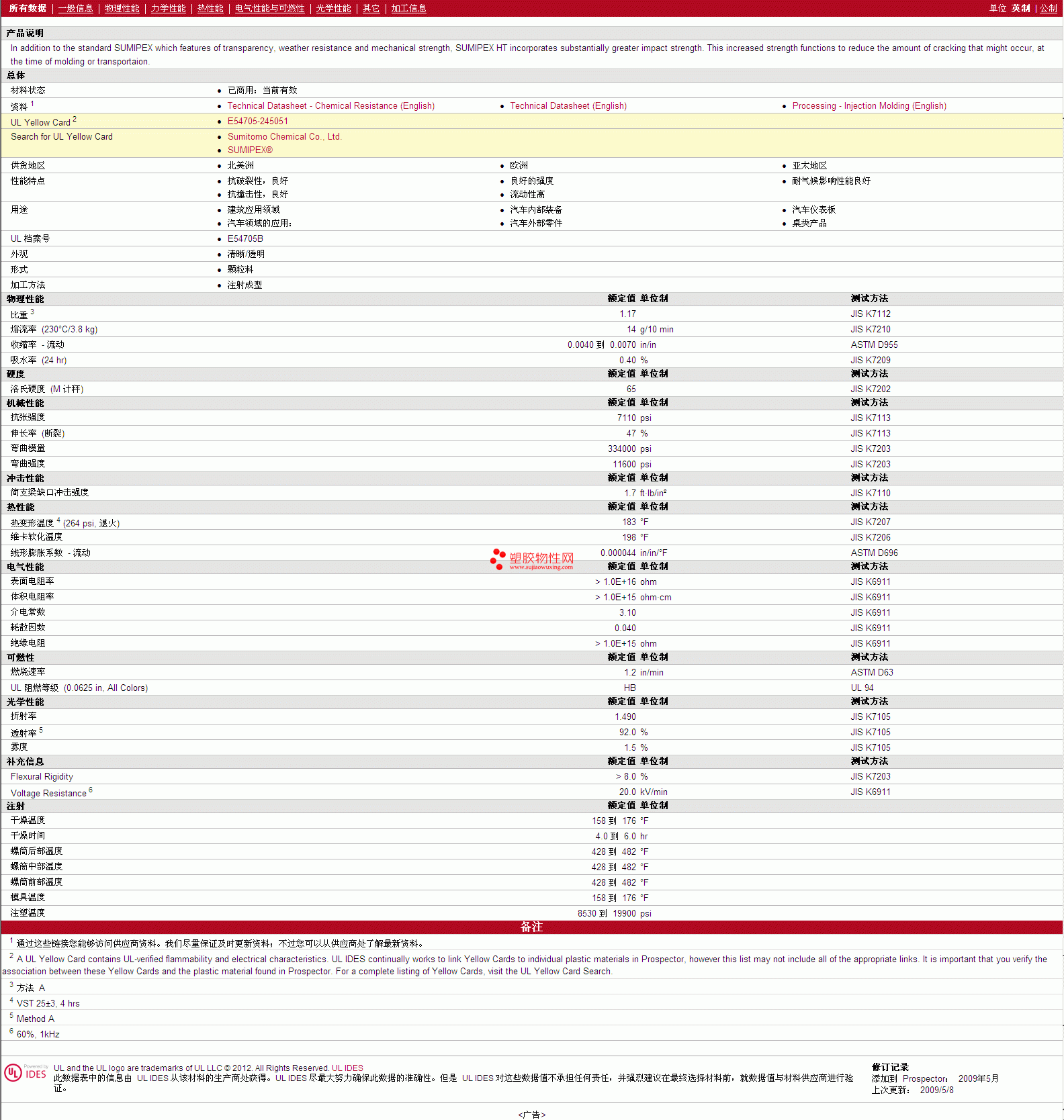Click the 上次更新 date 2009/5/8
1064x1120 pixels.
(x=937, y=1090)
